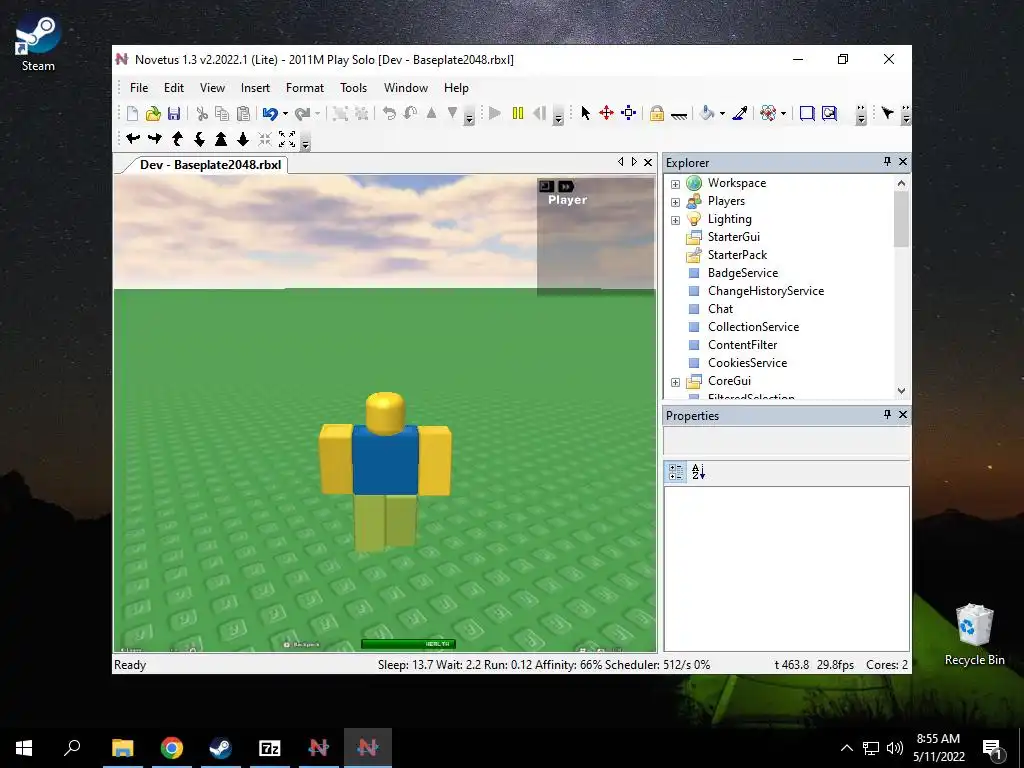The height and width of the screenshot is (768, 1024).
Task: Open the Material dropdown arrow
Action: 783,114
